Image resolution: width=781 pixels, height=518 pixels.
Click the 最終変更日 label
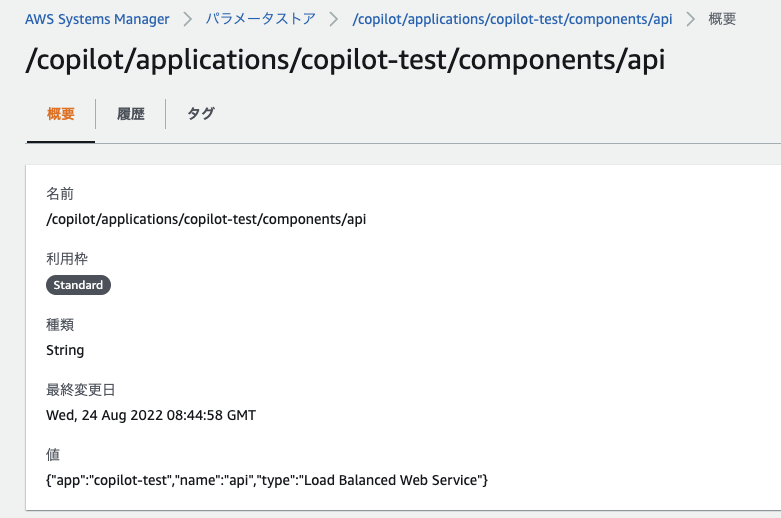pyautogui.click(x=81, y=389)
